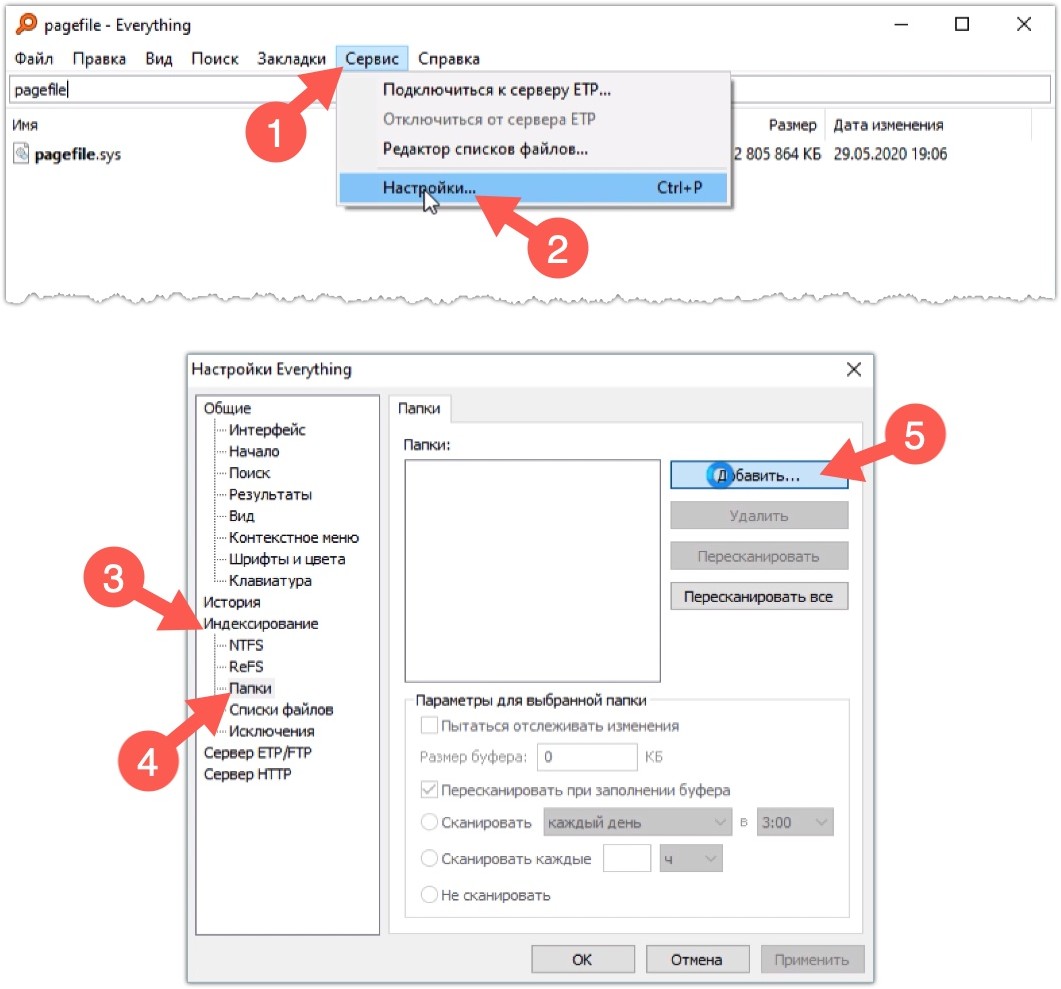Sort by Дата изменения column header
The image size is (1061, 989).
coord(888,125)
